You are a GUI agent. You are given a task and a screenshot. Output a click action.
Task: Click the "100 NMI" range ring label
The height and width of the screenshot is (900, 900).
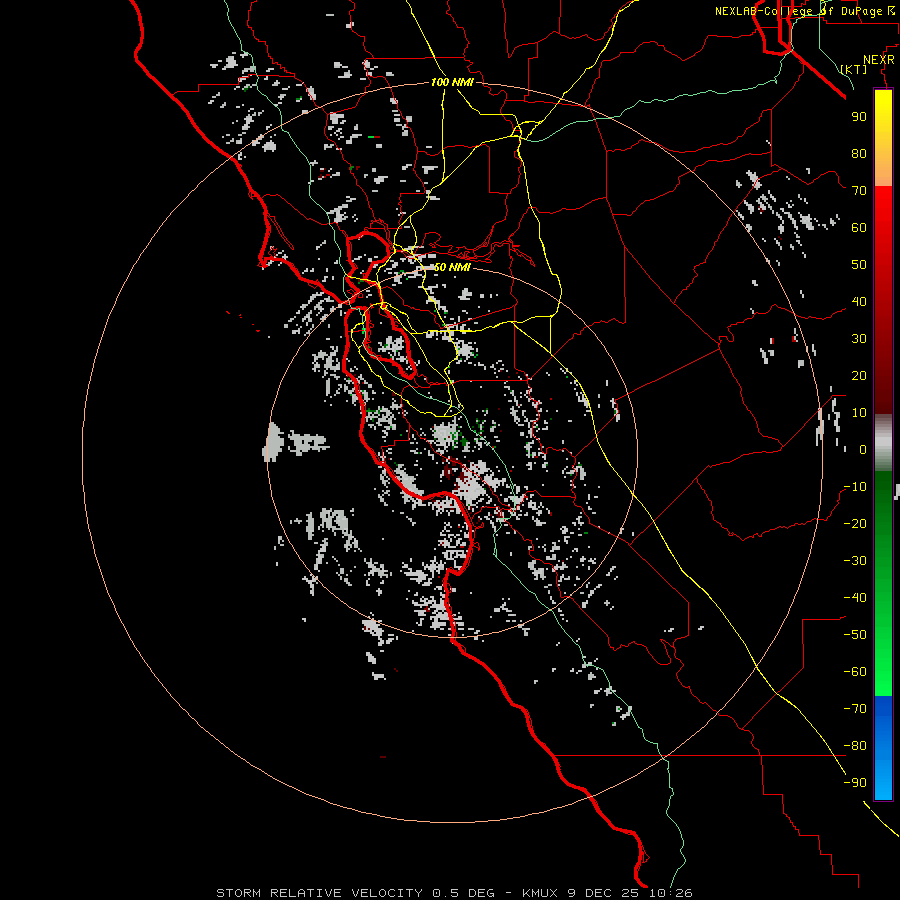tap(452, 83)
